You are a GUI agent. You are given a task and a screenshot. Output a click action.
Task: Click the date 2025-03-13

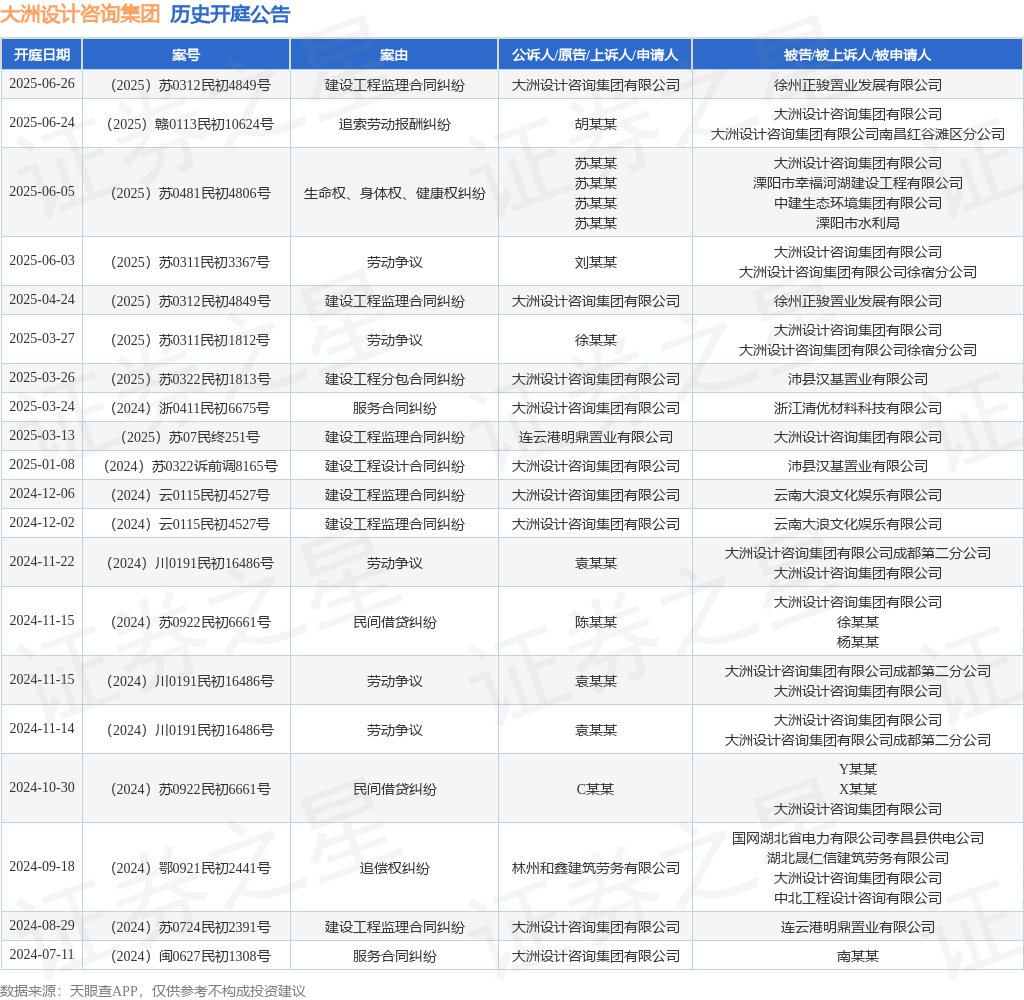pos(42,436)
